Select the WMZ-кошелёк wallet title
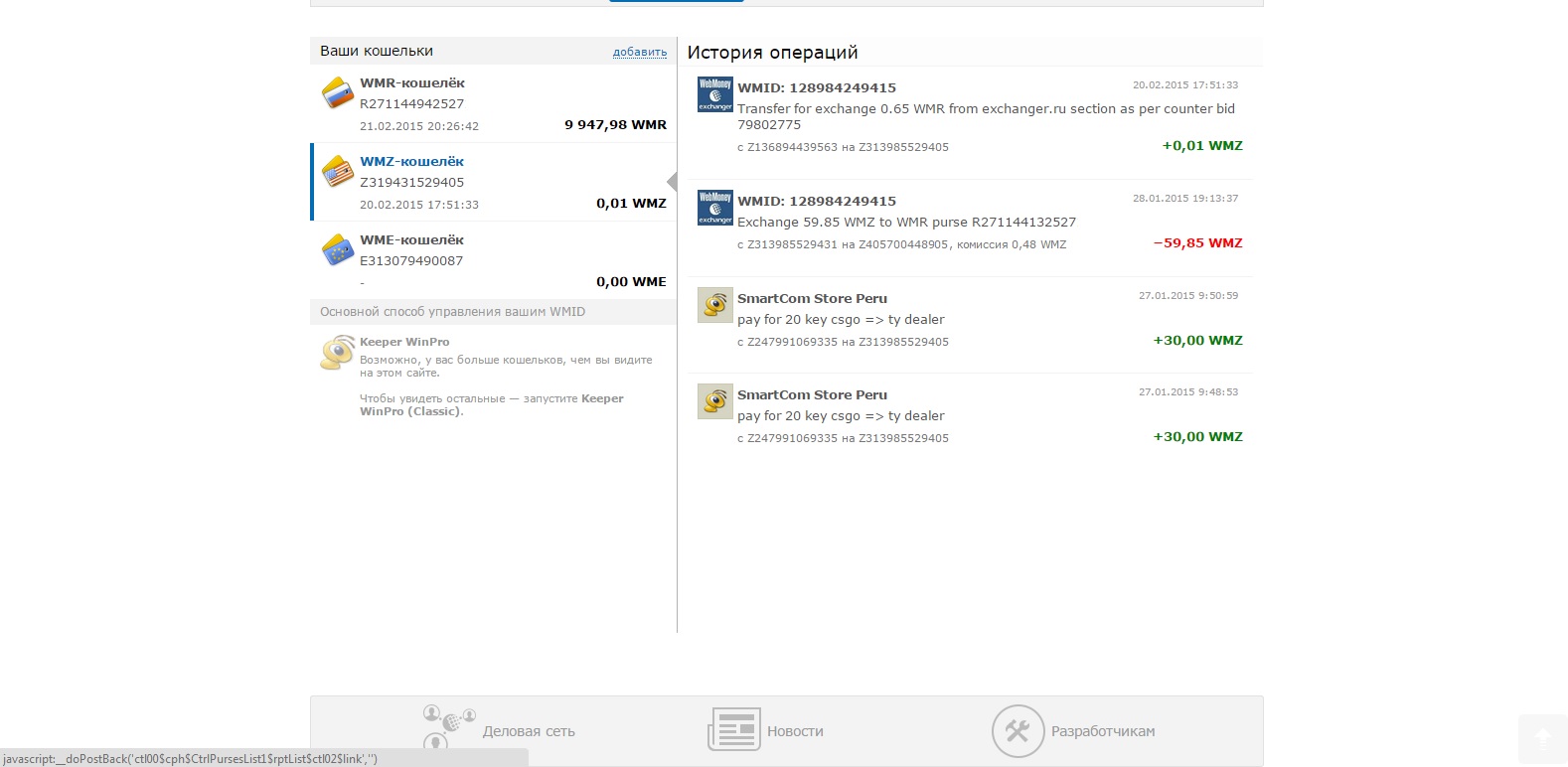 (412, 162)
